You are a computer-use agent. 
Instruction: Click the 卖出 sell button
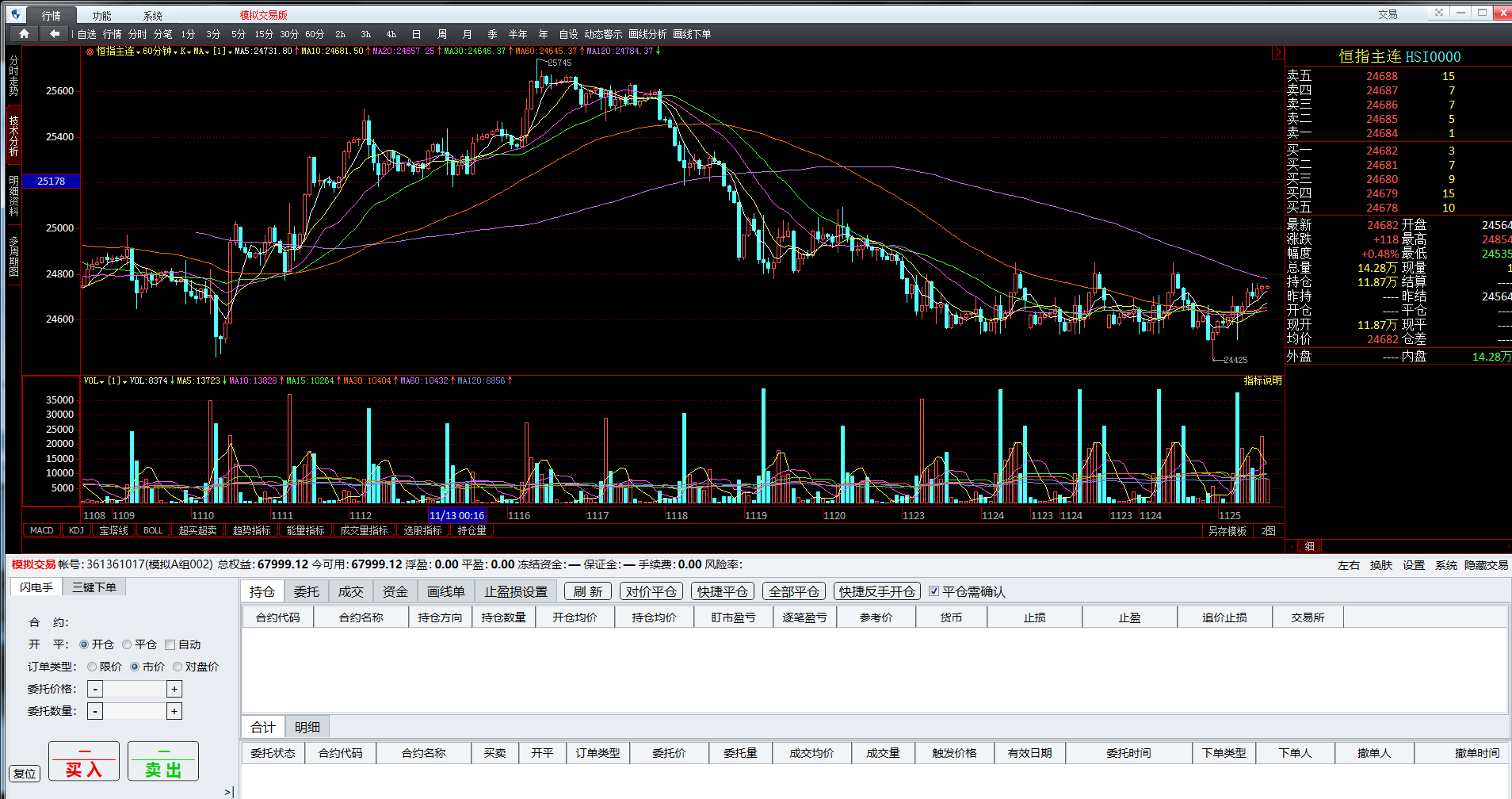click(163, 761)
